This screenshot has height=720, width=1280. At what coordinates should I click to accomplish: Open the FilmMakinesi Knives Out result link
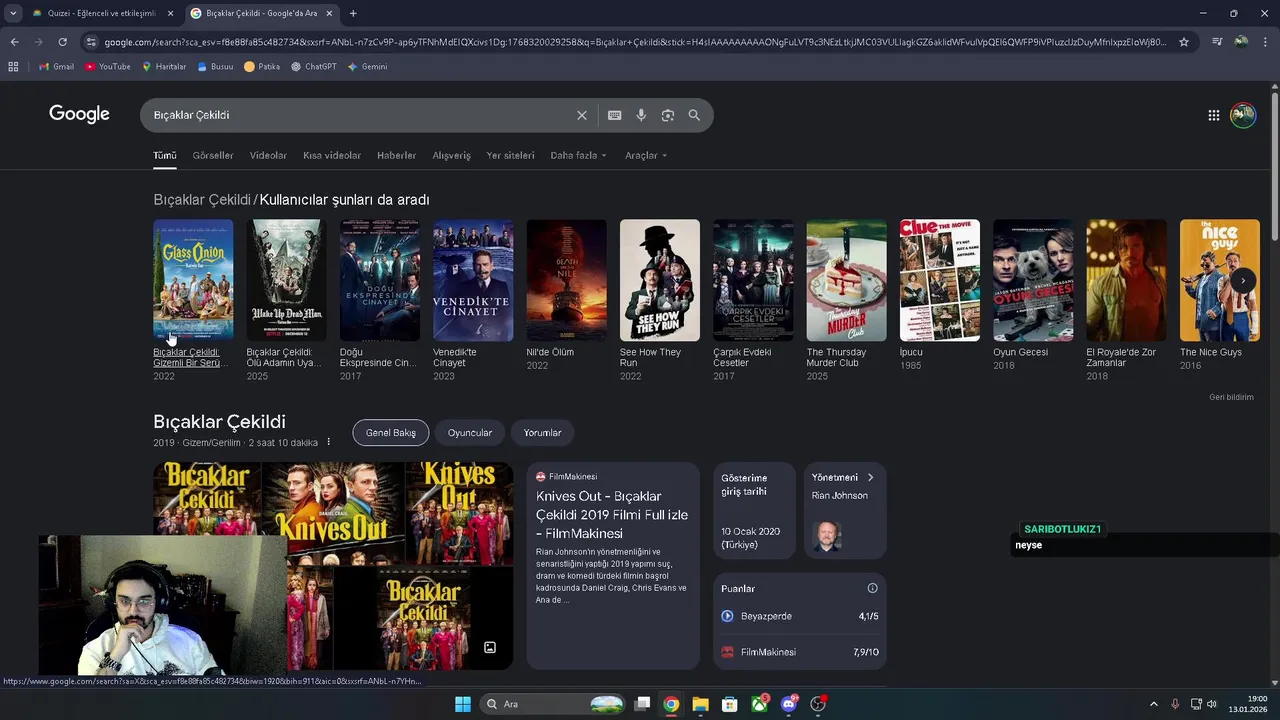pyautogui.click(x=612, y=514)
